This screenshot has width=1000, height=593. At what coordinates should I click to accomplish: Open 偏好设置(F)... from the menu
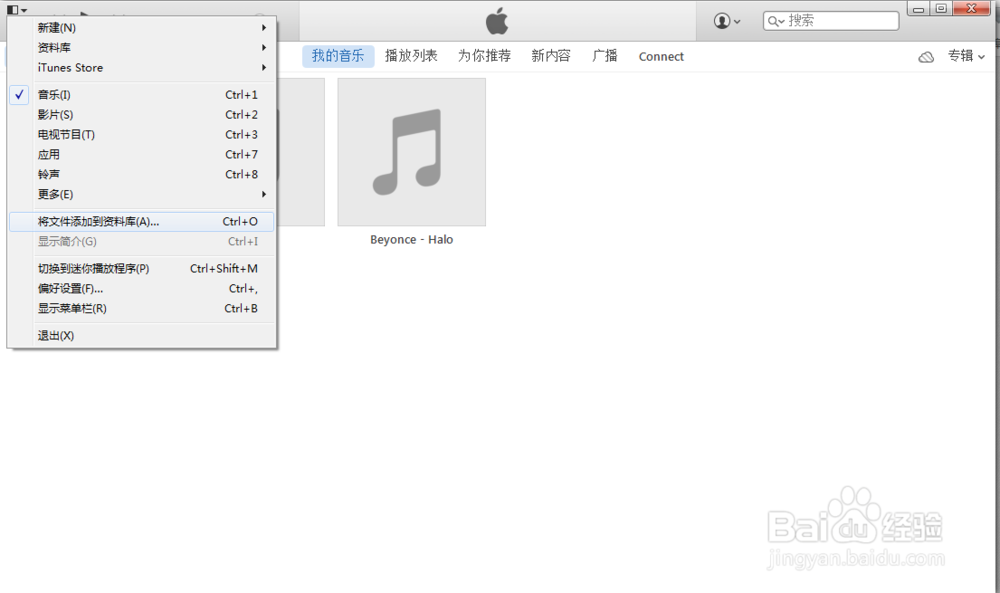pos(142,288)
